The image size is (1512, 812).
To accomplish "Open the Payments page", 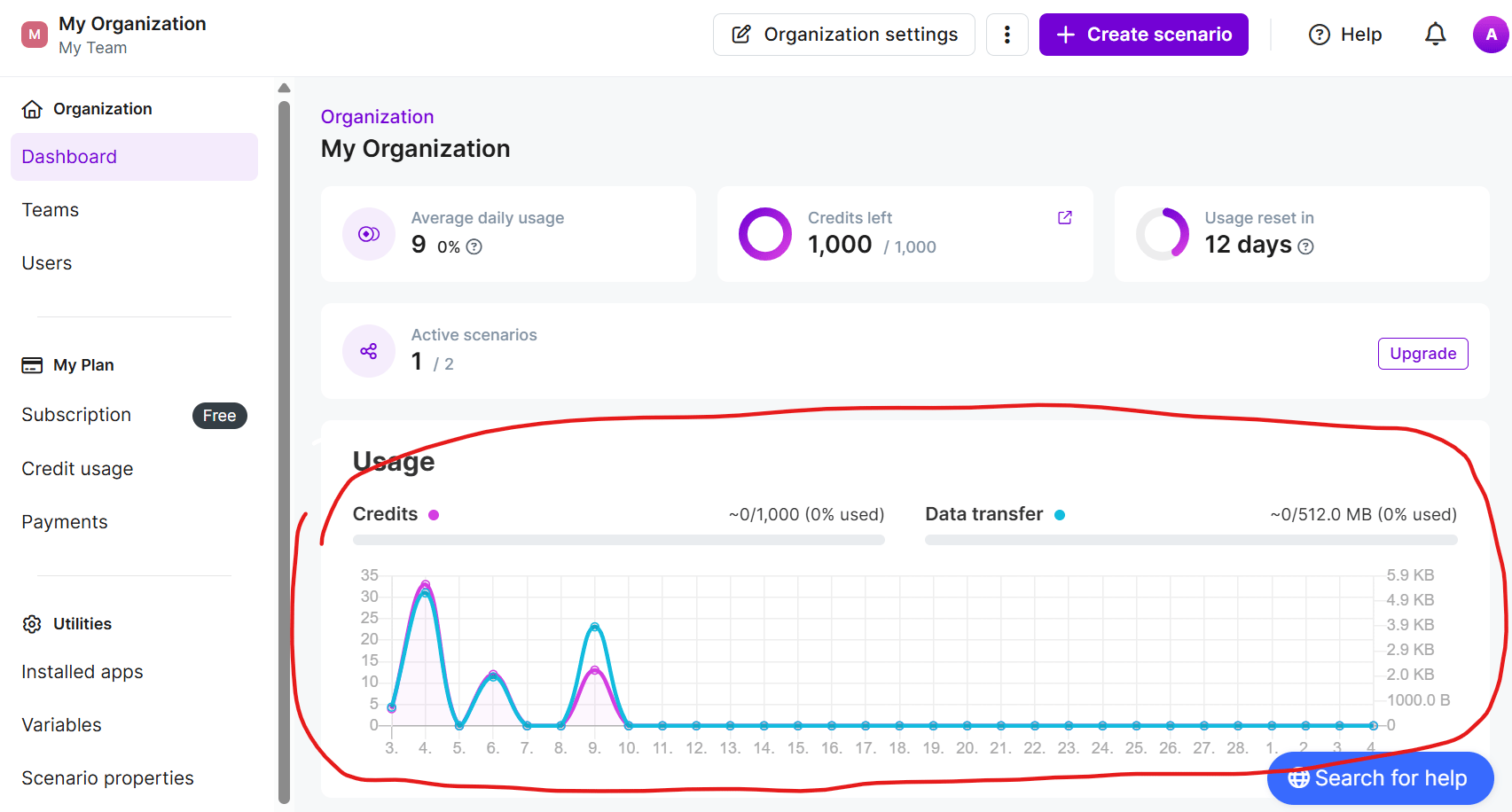I will (65, 522).
